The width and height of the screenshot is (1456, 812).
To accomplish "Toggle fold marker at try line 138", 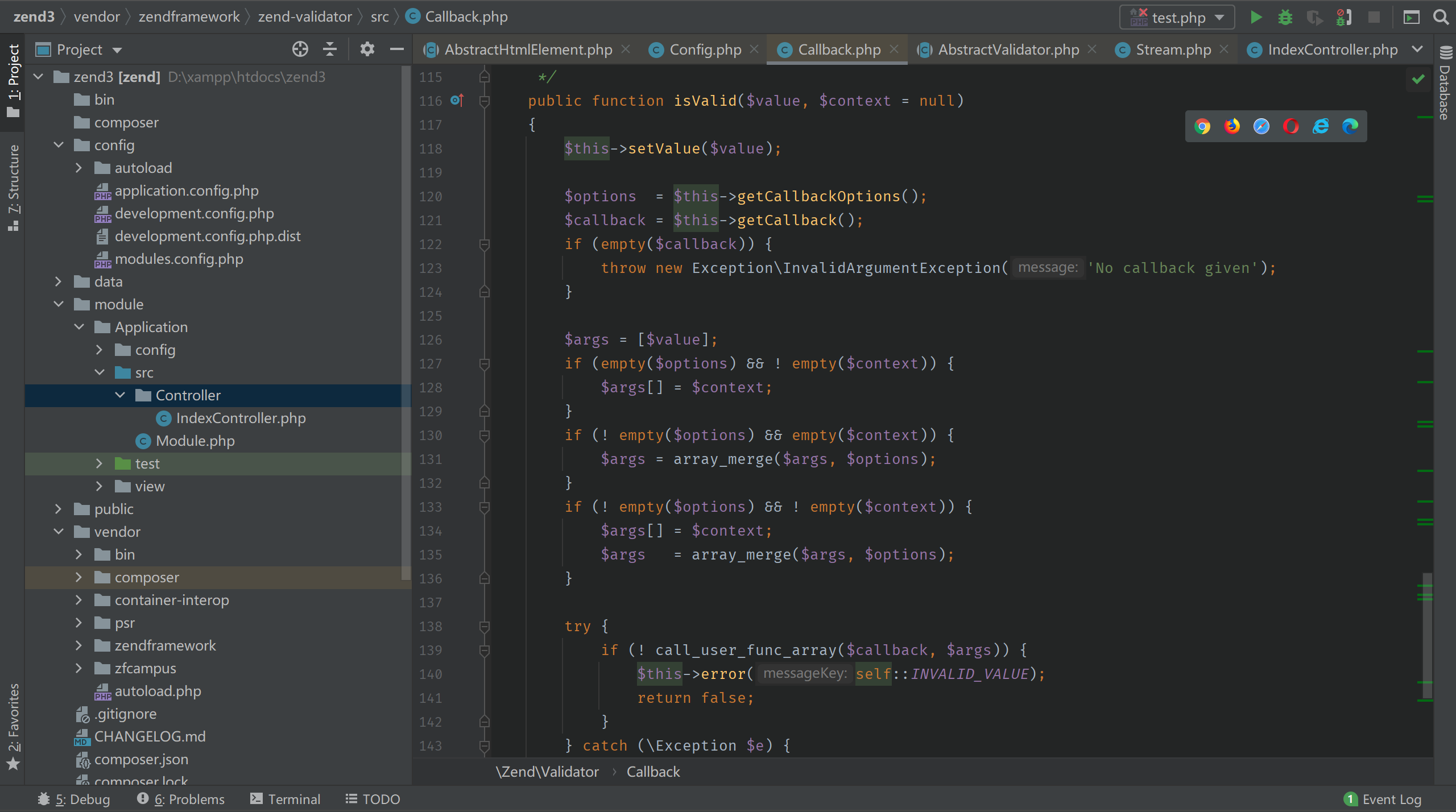I will (485, 627).
